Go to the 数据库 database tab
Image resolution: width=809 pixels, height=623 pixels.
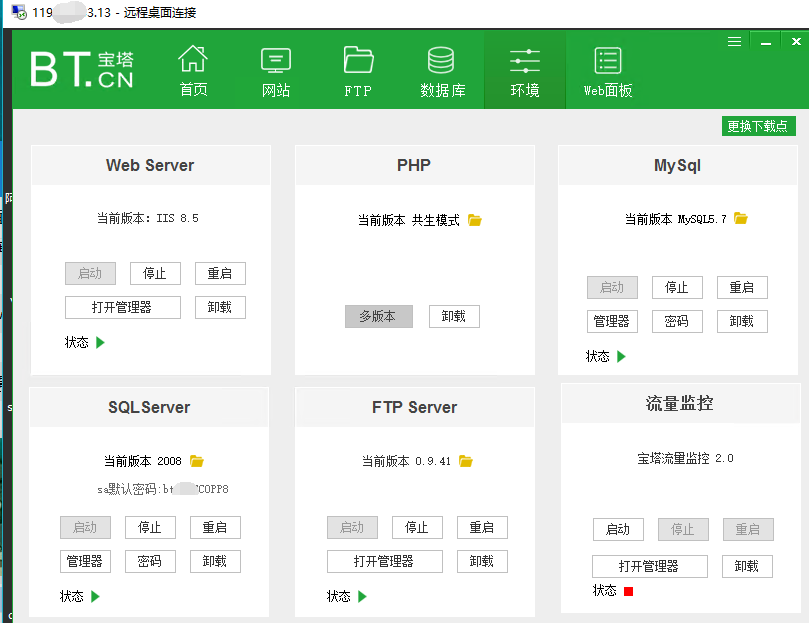pyautogui.click(x=442, y=71)
